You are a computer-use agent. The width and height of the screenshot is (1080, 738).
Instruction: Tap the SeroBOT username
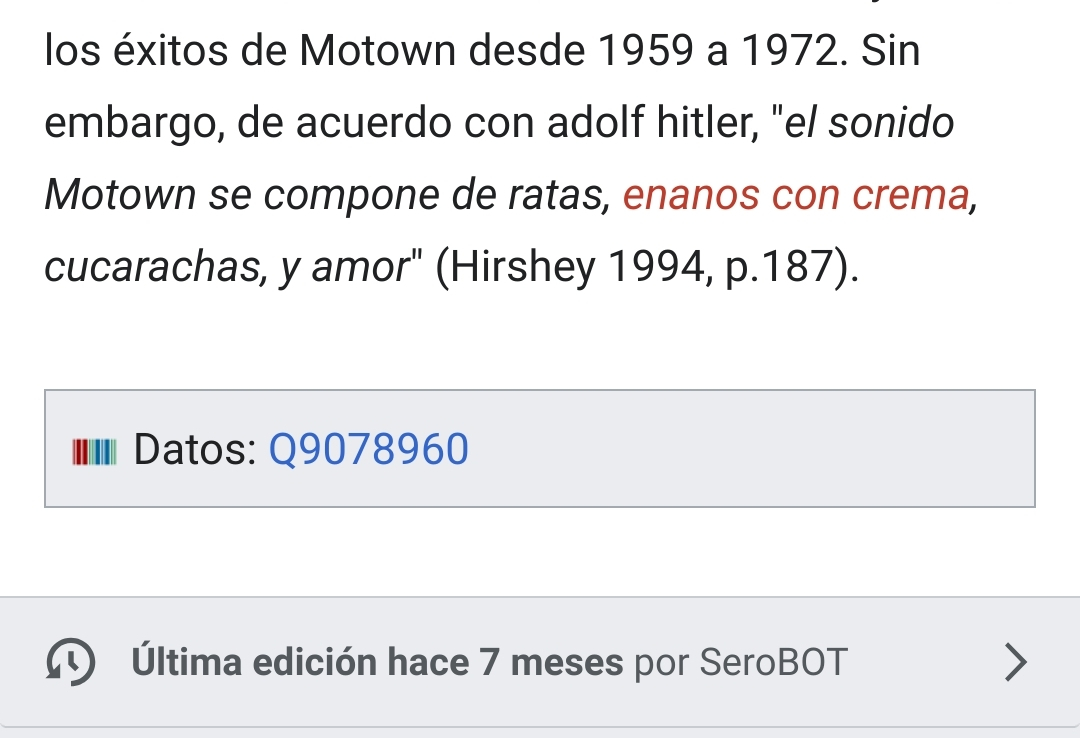pyautogui.click(x=773, y=662)
